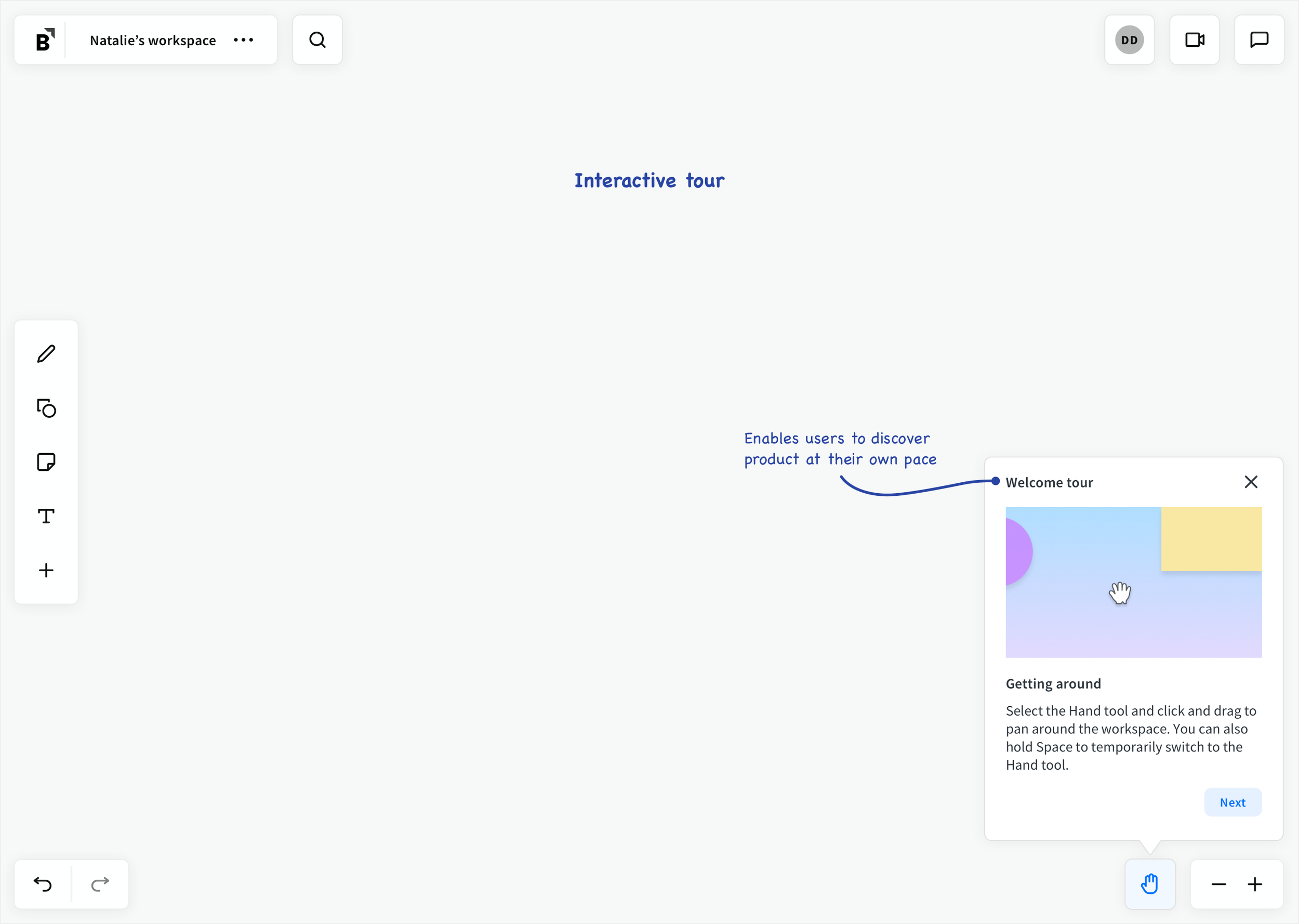Select the Sticky note tool

click(46, 462)
